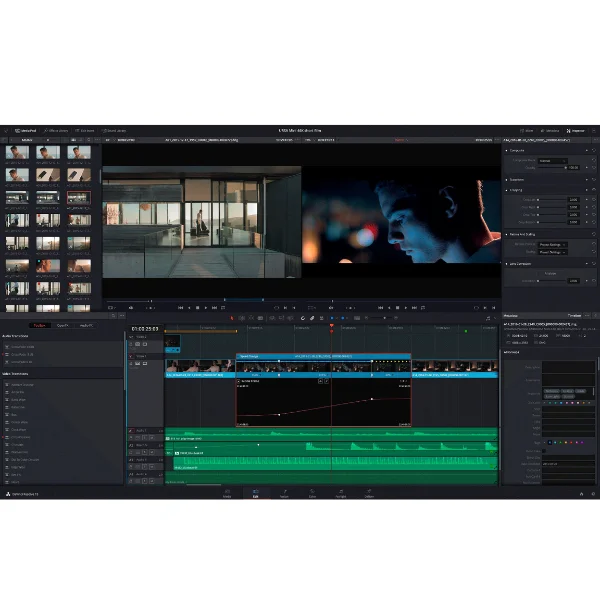The image size is (600, 600).
Task: Open the Mixer panel
Action: tap(527, 130)
